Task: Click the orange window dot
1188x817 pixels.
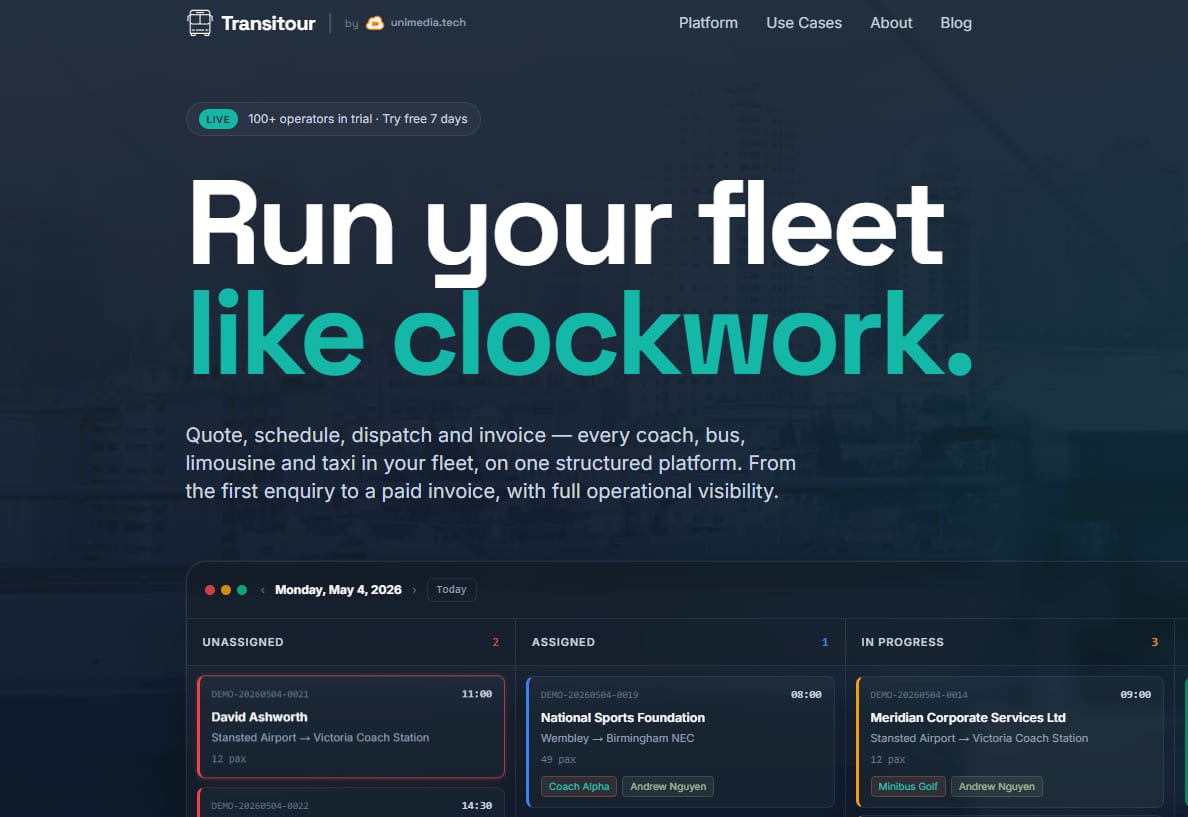Action: (226, 590)
